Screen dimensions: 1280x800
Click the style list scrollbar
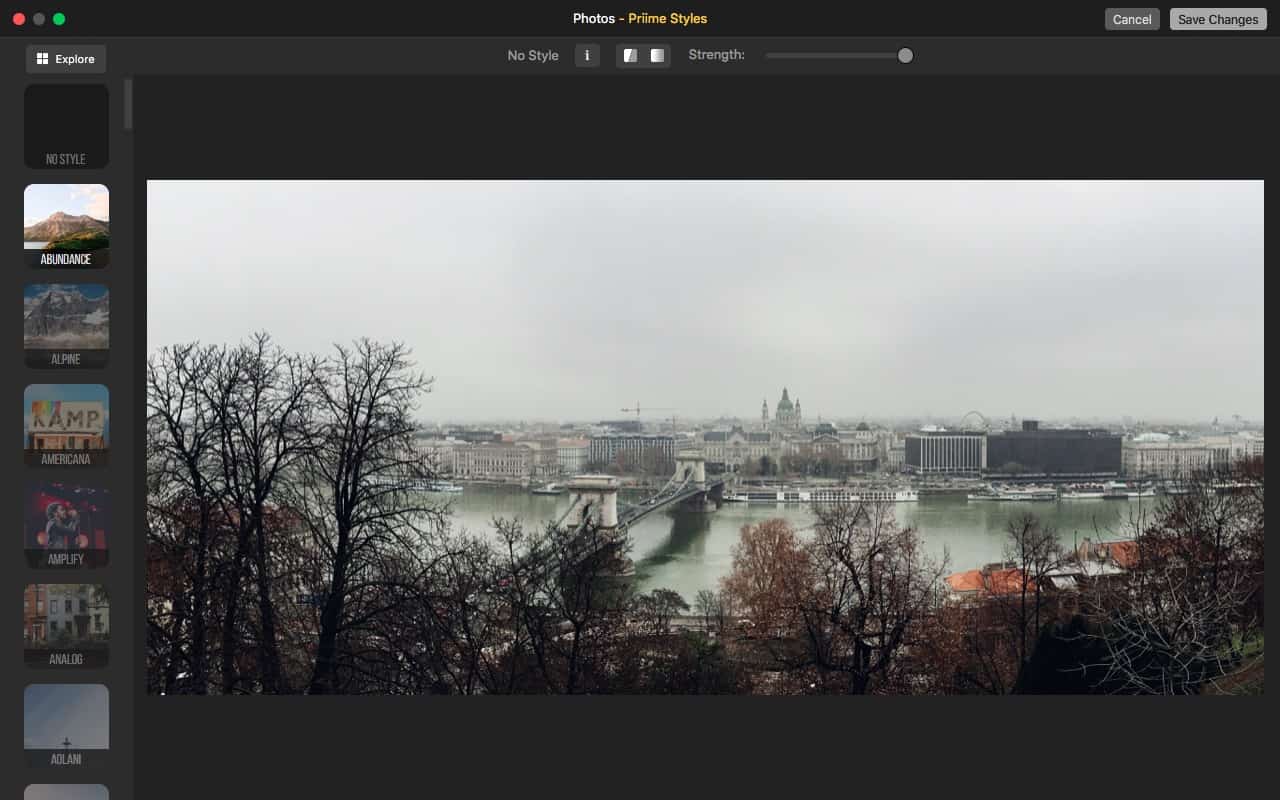[x=128, y=104]
